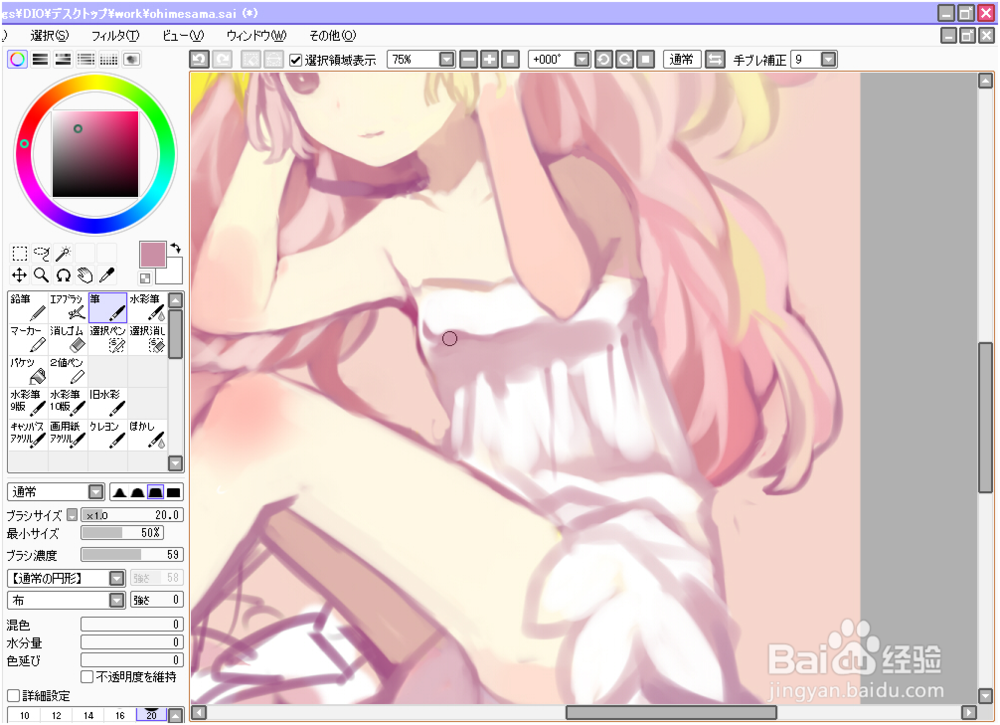Select the 水彩筆 9版 brush

point(28,403)
